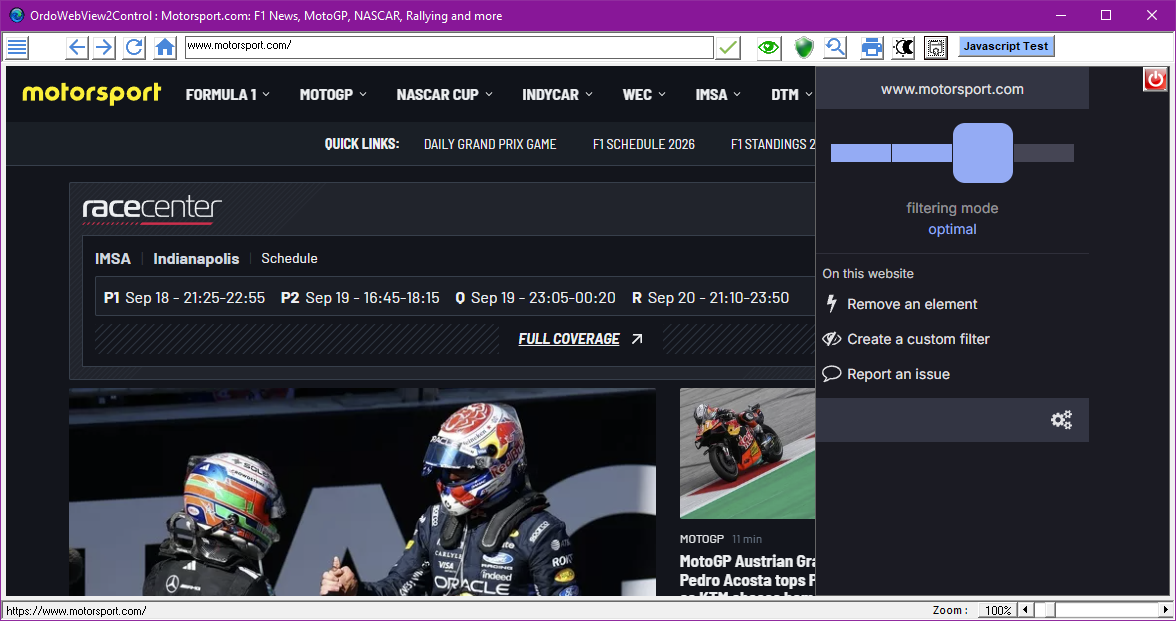Open the magnifier search icon
The width and height of the screenshot is (1176, 621).
click(835, 47)
